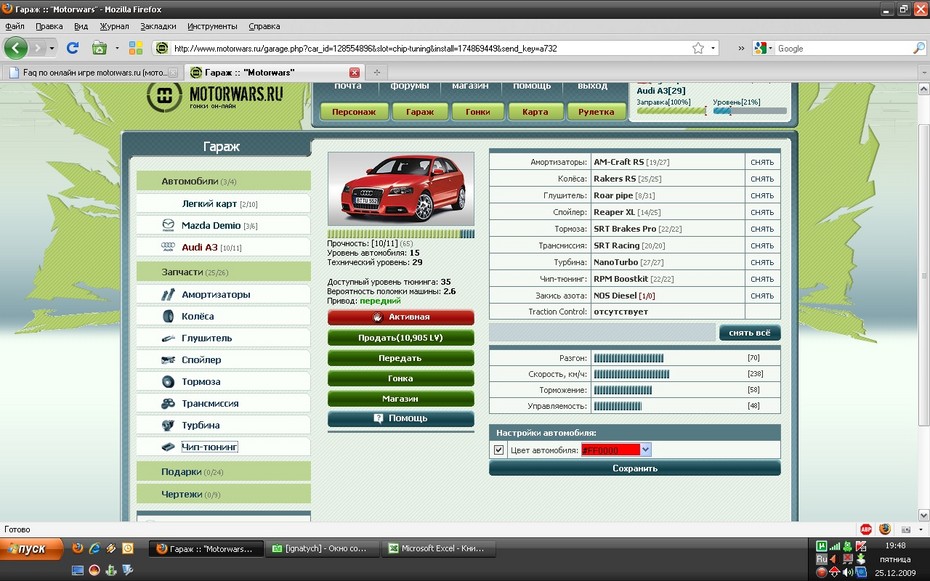Open the car color #FF0000 dropdown arrow

click(646, 450)
